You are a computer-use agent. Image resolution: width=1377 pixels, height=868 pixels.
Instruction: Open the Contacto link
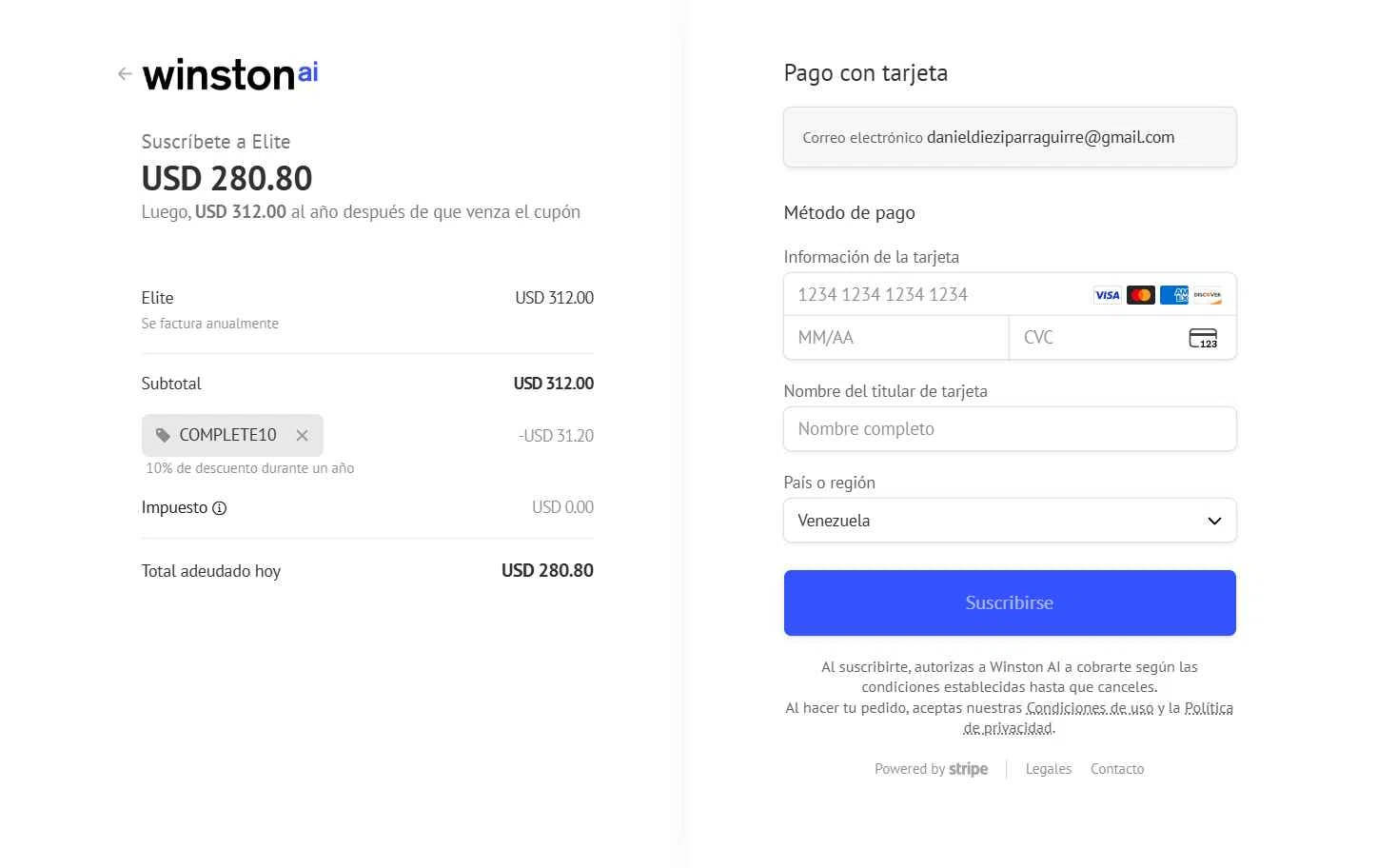point(1117,769)
